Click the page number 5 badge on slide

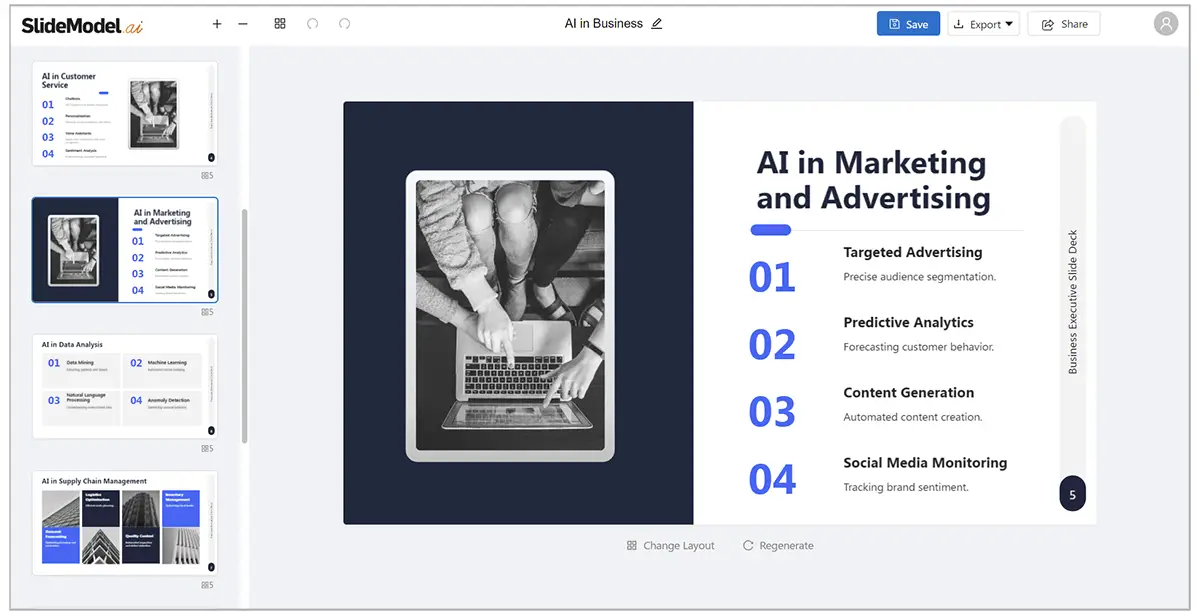click(1072, 494)
